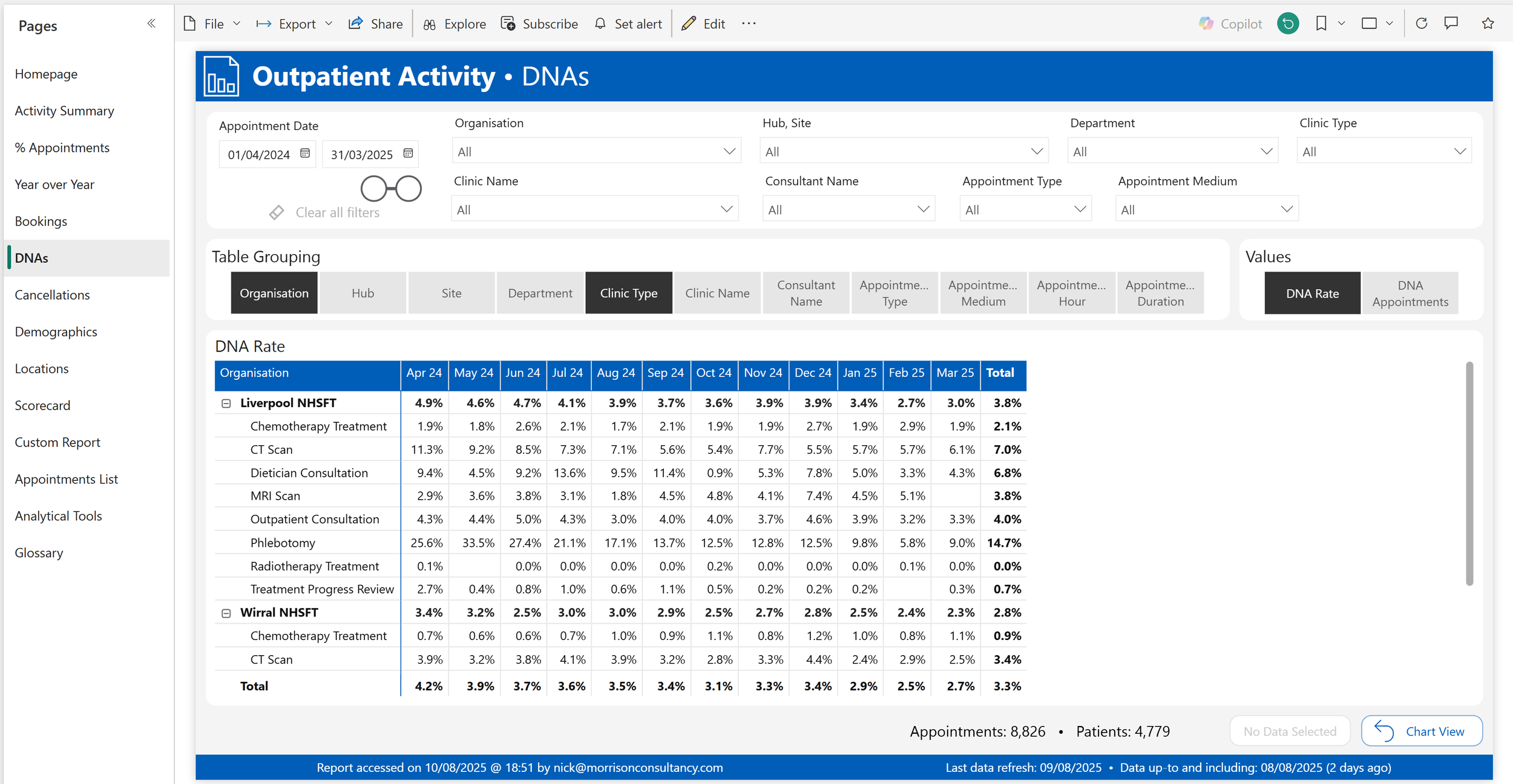Click the right date slider handle
The image size is (1513, 784).
[x=409, y=189]
